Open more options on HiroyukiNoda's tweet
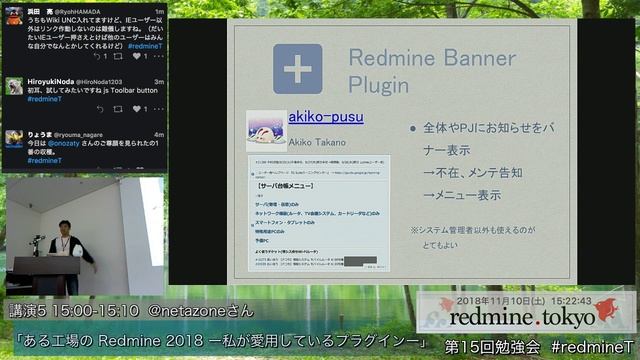This screenshot has height=360, width=640. pyautogui.click(x=158, y=109)
